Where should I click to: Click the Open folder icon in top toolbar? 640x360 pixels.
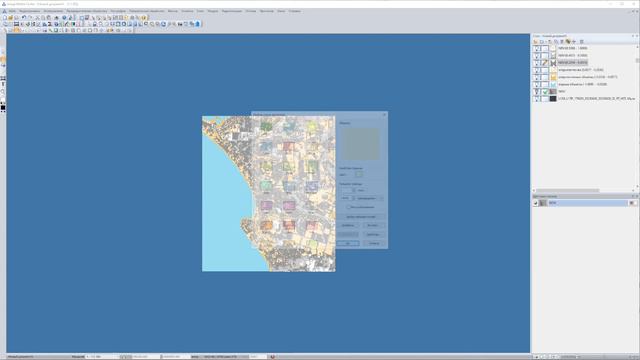[10, 18]
